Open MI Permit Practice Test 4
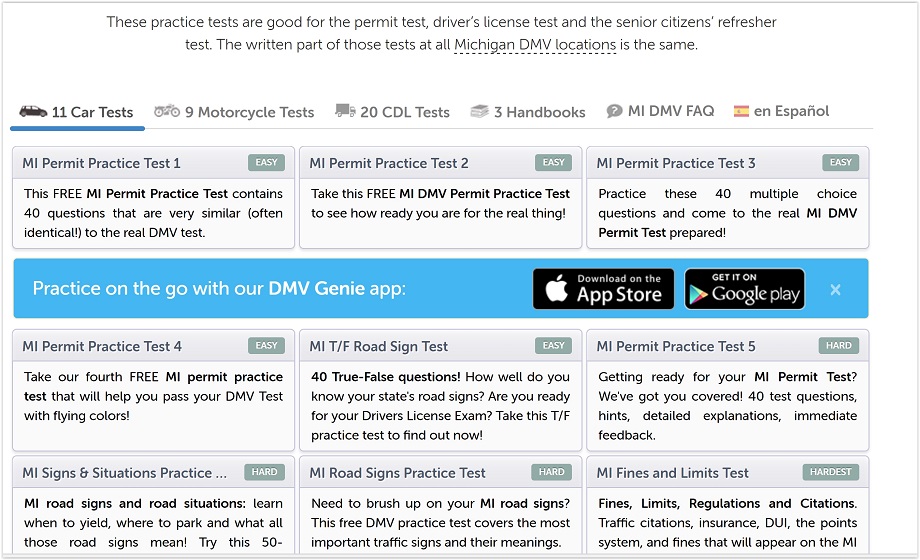Image resolution: width=920 pixels, height=560 pixels. tap(102, 346)
